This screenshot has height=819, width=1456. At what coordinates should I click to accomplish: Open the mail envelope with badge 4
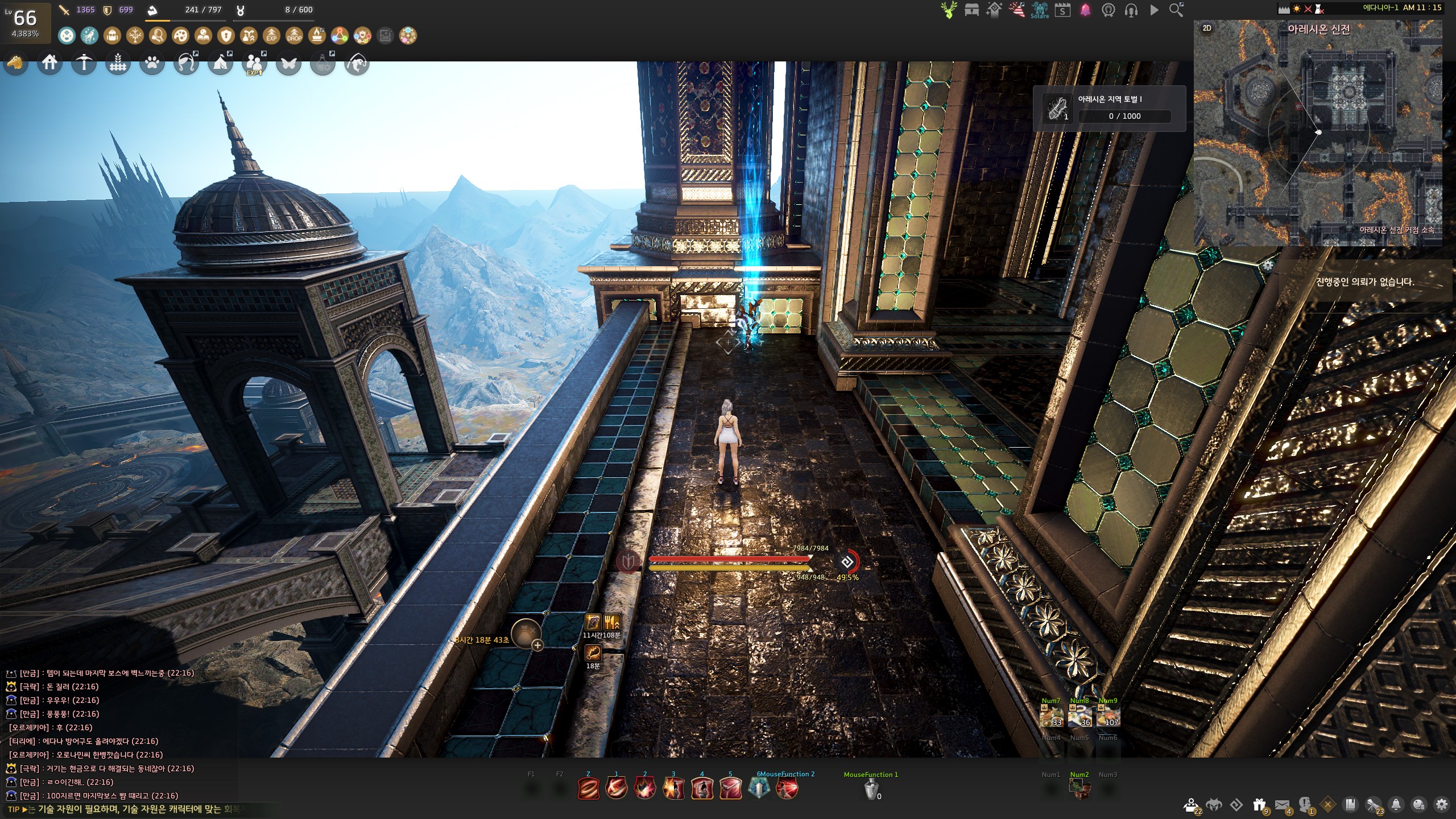click(1283, 805)
